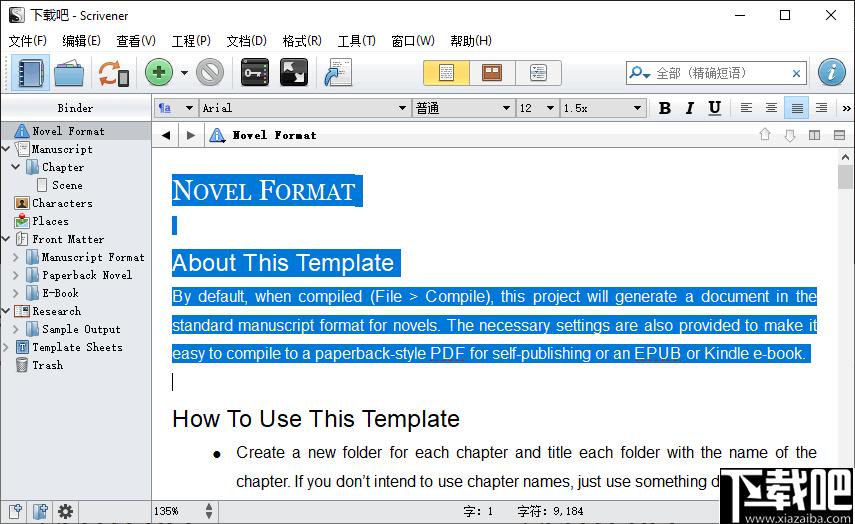
Task: Center align the text
Action: click(x=771, y=108)
